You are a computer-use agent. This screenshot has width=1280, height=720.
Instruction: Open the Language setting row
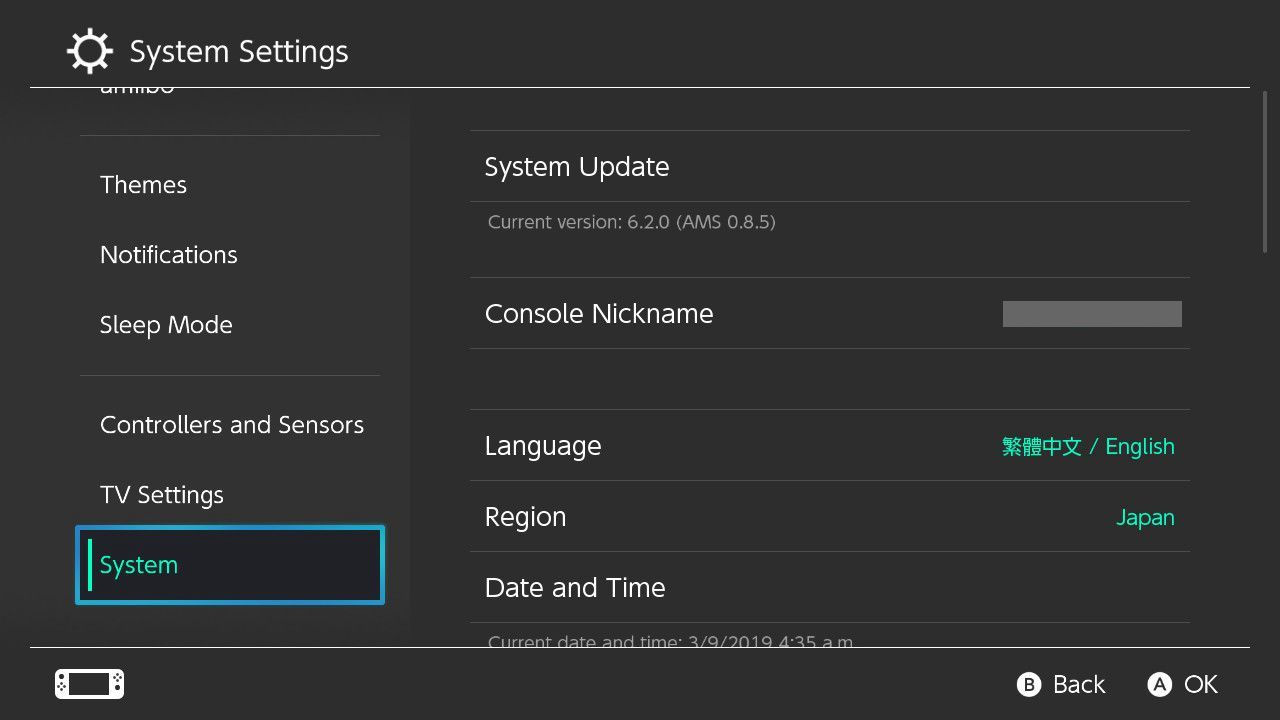pyautogui.click(x=830, y=445)
